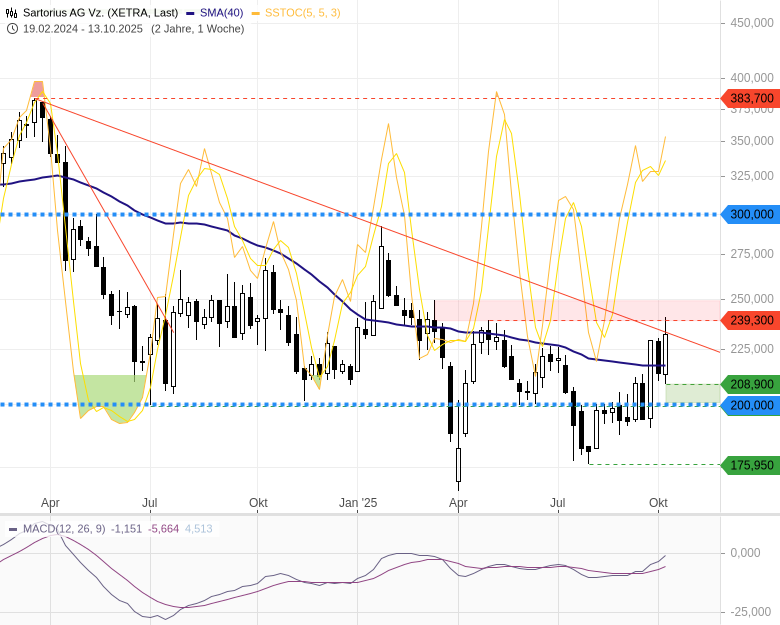This screenshot has width=780, height=625.
Task: Click the red 383,700 price label
Action: tap(752, 98)
